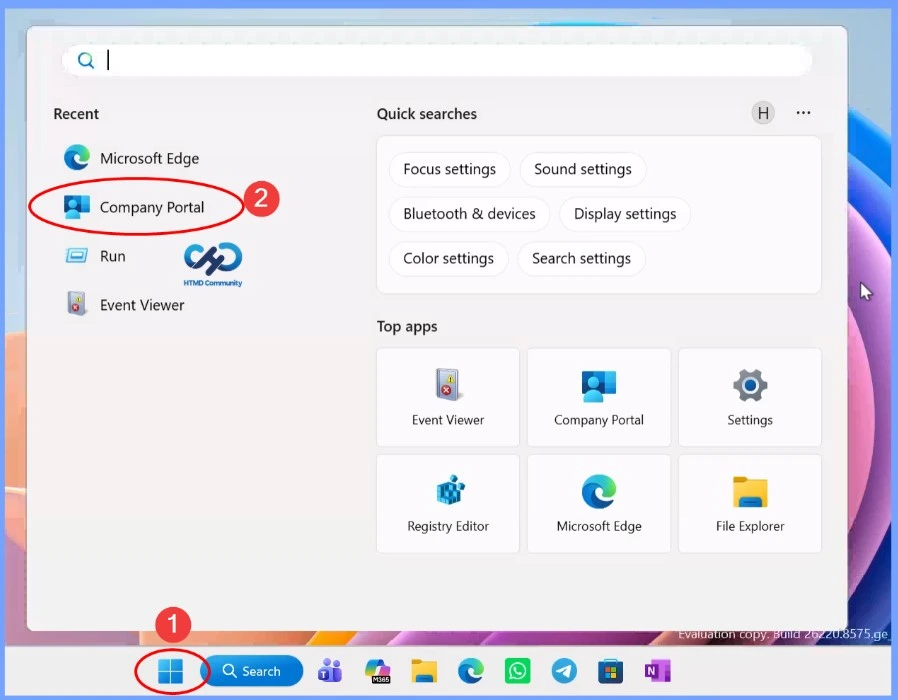
Task: Open File Explorer from the taskbar
Action: (x=424, y=671)
